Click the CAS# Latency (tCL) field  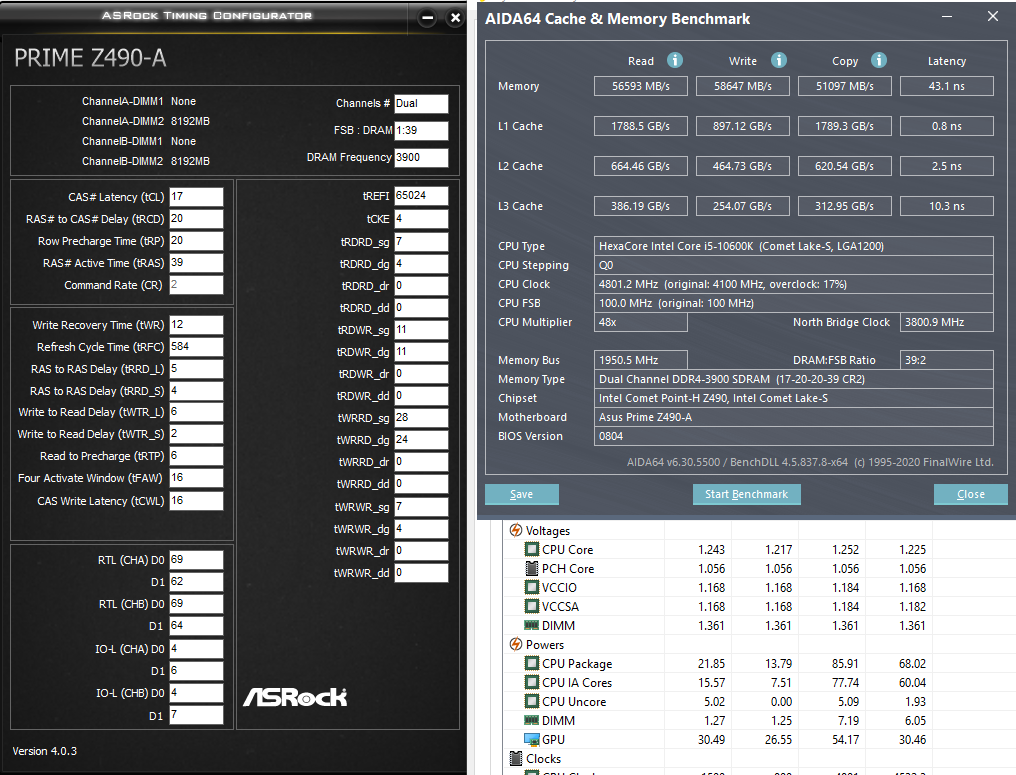click(196, 196)
